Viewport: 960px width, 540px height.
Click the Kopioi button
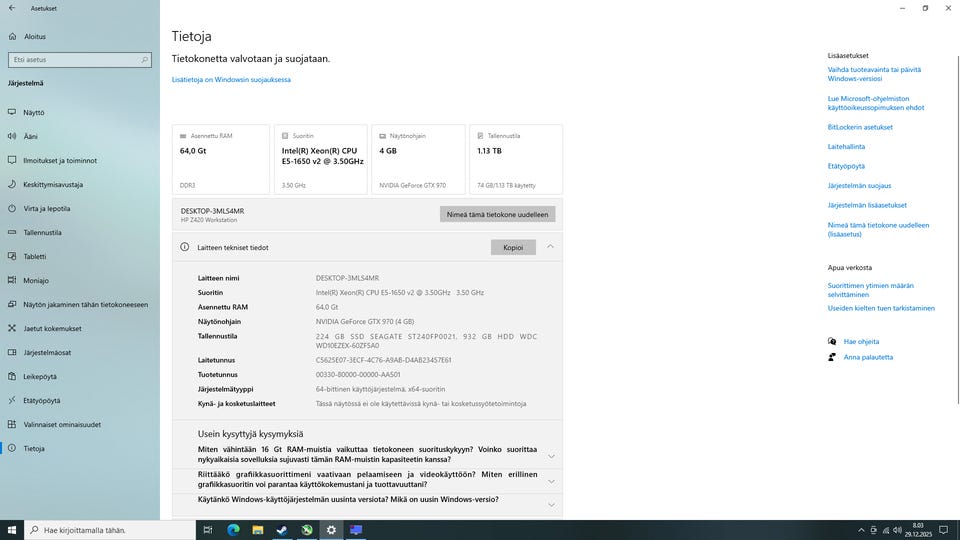pos(513,247)
